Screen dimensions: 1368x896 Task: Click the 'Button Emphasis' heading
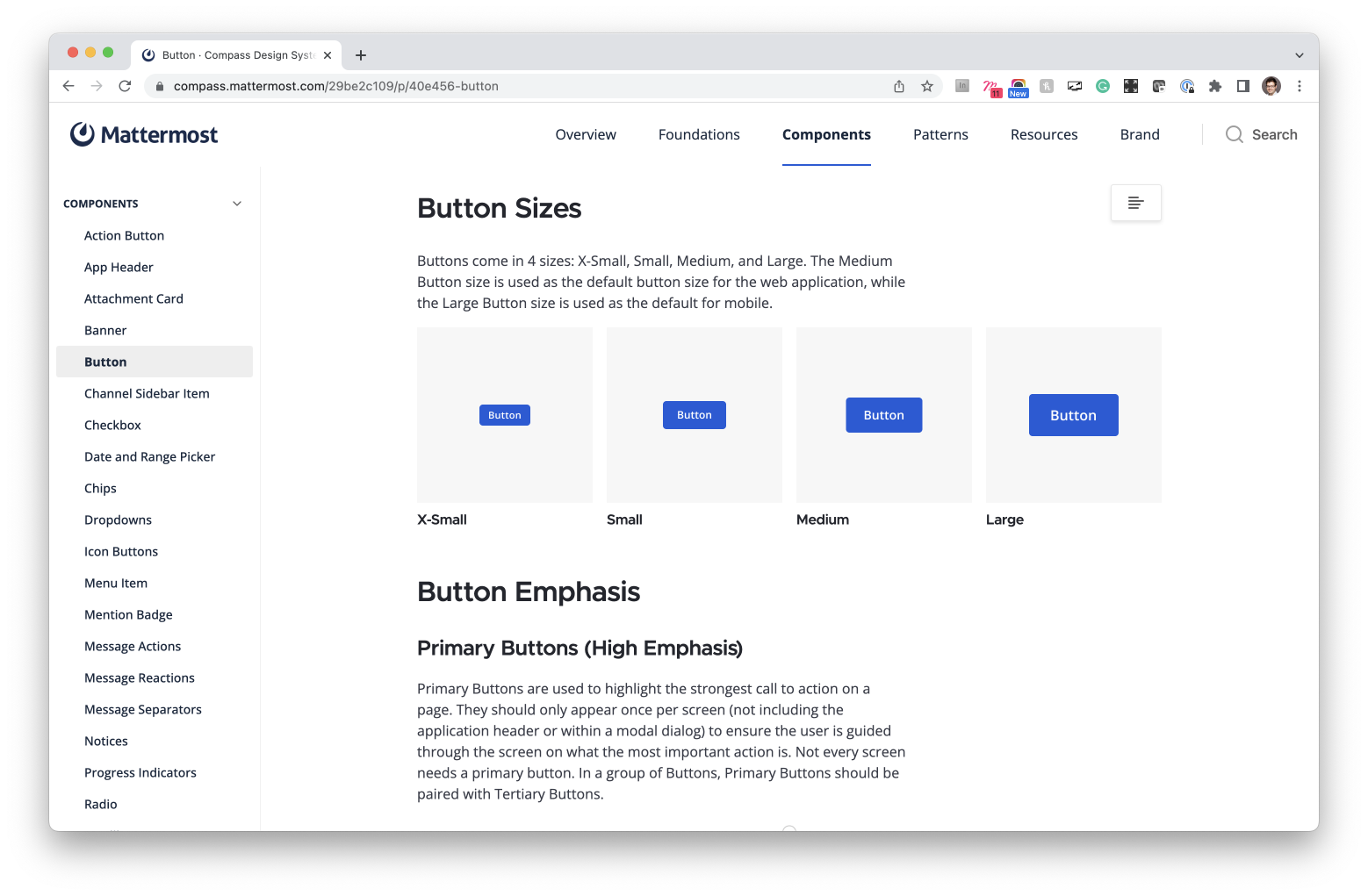(x=529, y=591)
